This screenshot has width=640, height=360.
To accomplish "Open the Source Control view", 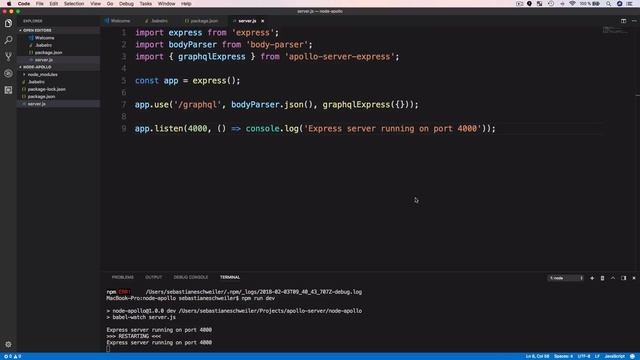I will coord(8,57).
